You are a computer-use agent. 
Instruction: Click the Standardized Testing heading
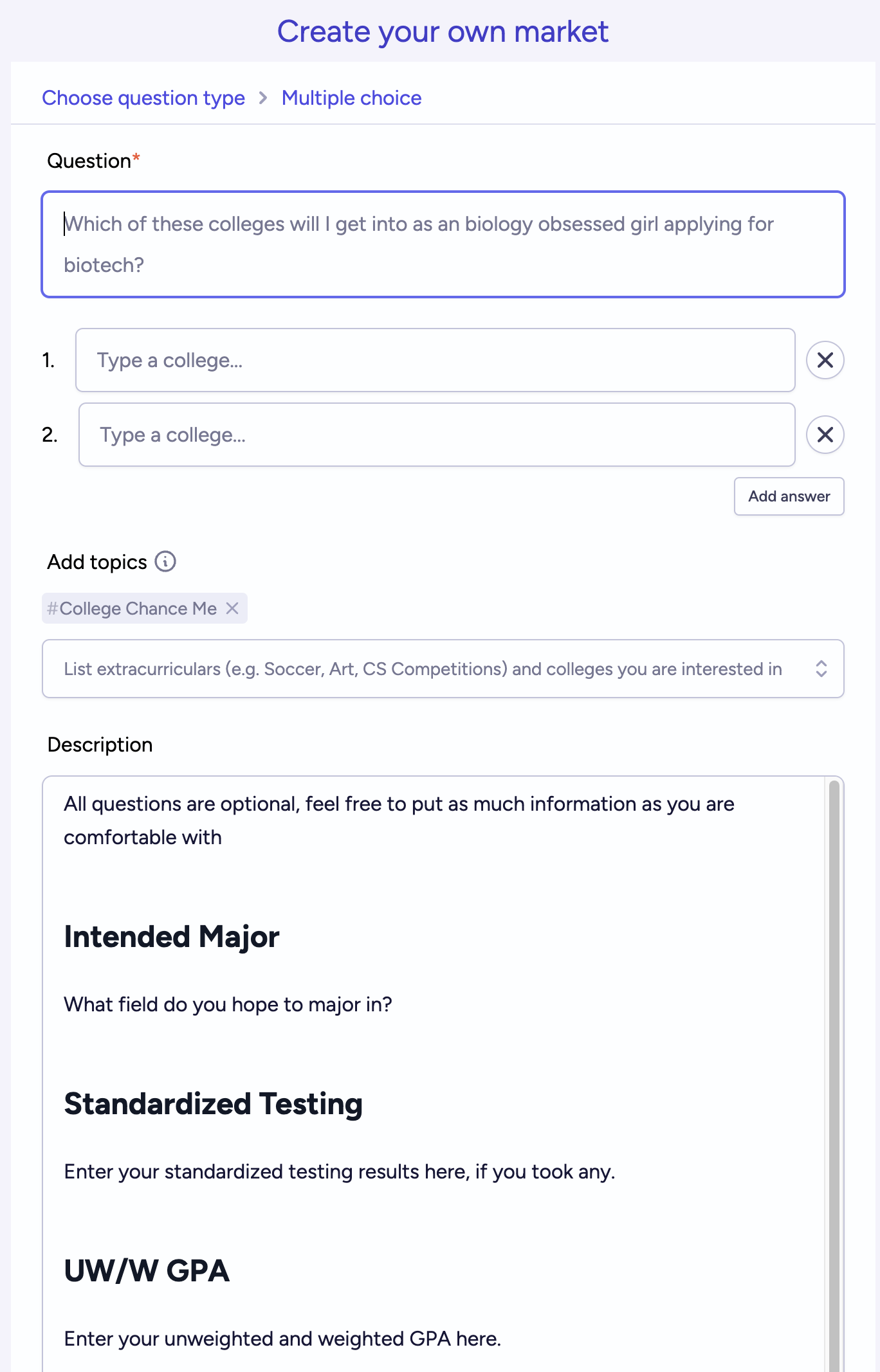(214, 1104)
